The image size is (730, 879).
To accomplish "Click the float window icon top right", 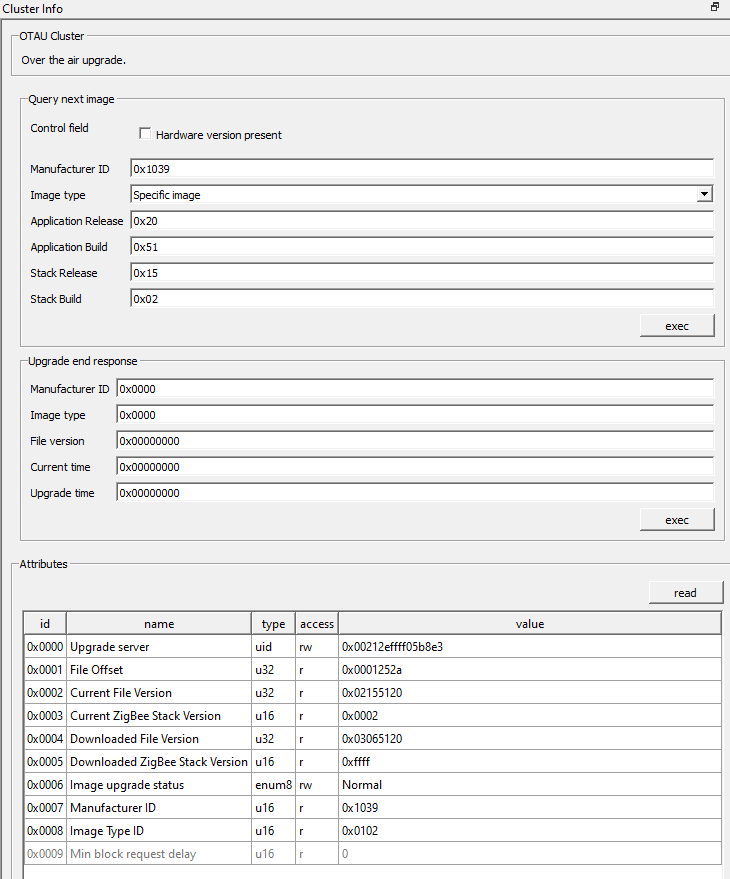I will 714,7.
